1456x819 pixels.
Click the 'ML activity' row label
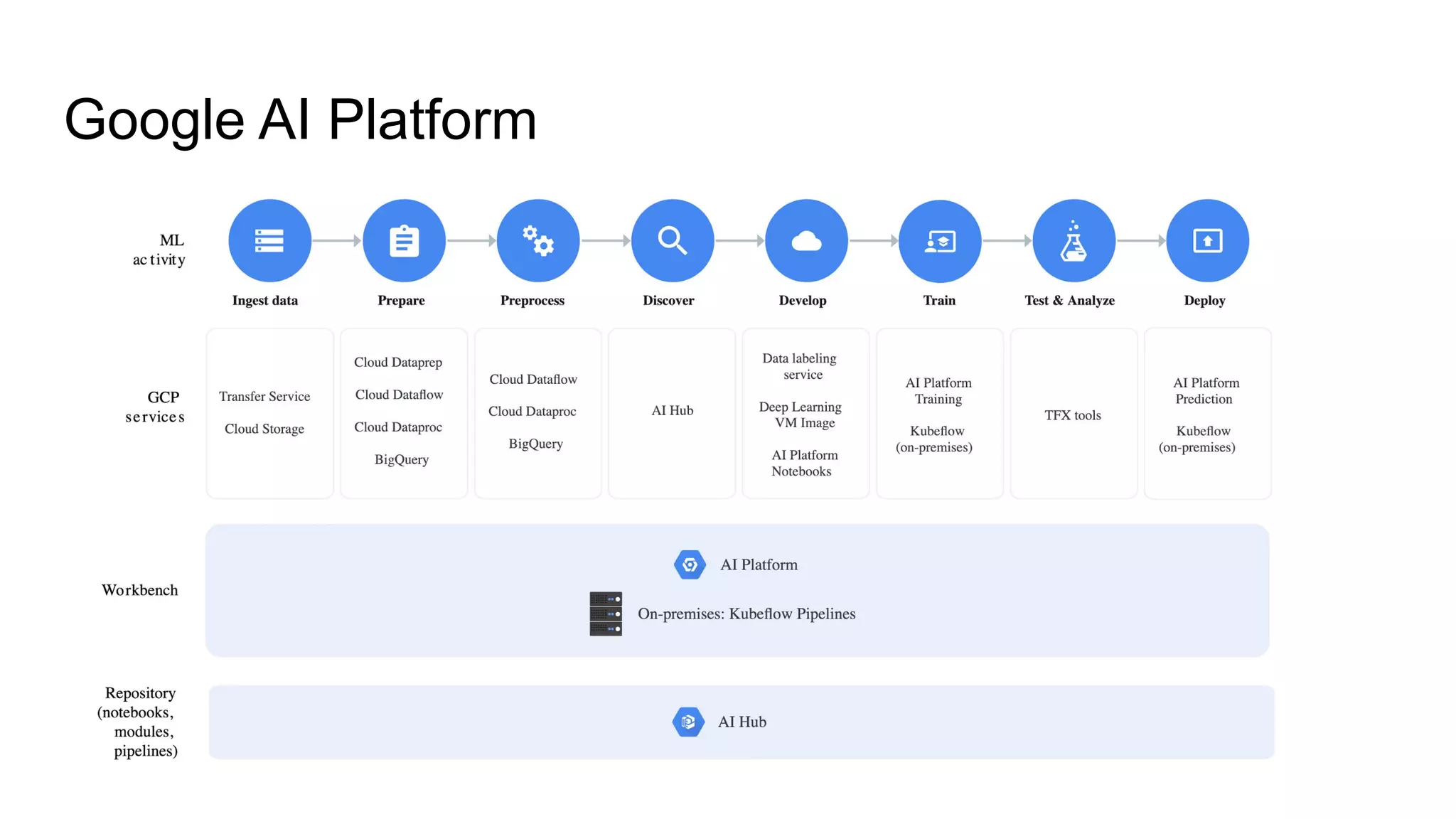[160, 250]
